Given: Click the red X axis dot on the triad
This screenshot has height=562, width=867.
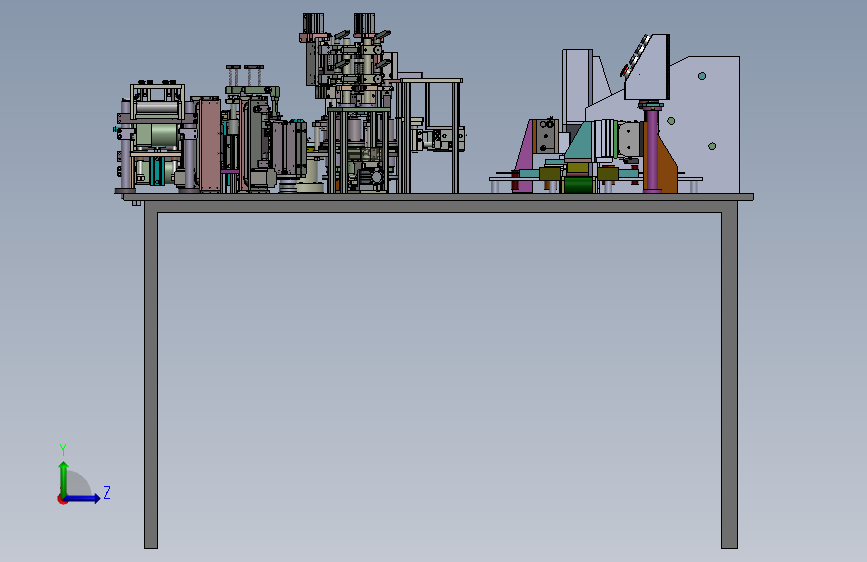Looking at the screenshot, I should 62,499.
